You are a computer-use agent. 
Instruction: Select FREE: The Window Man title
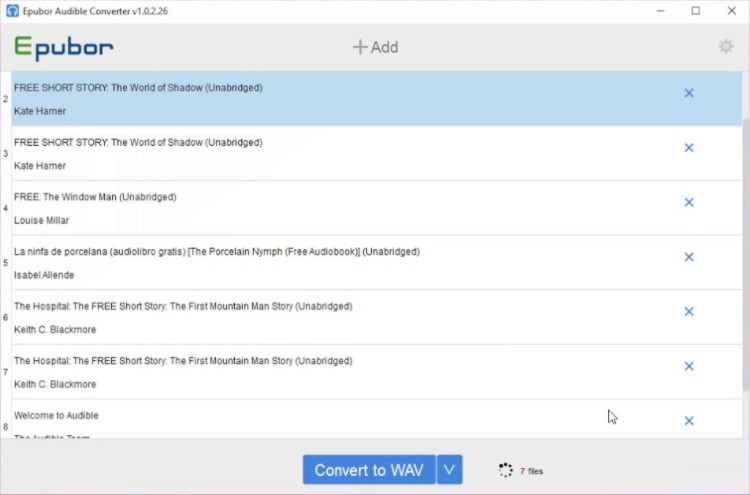tap(95, 197)
